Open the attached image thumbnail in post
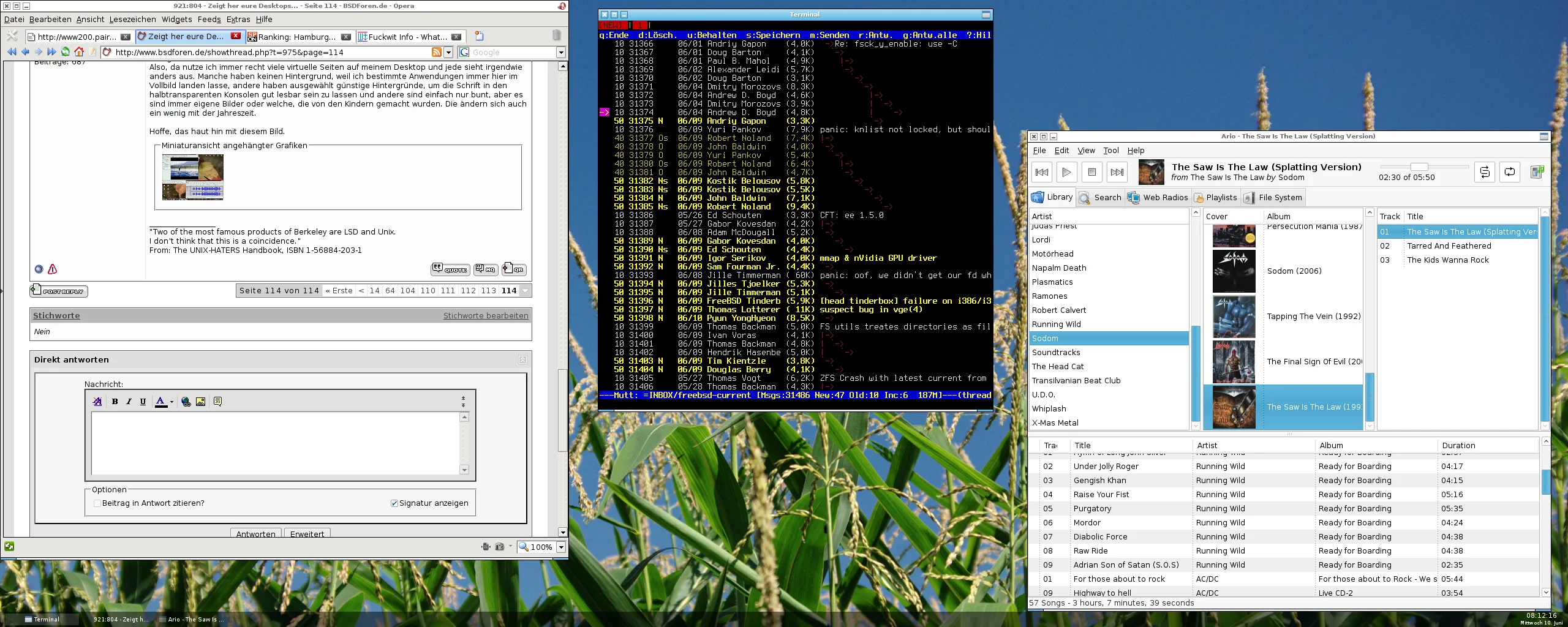 192,177
